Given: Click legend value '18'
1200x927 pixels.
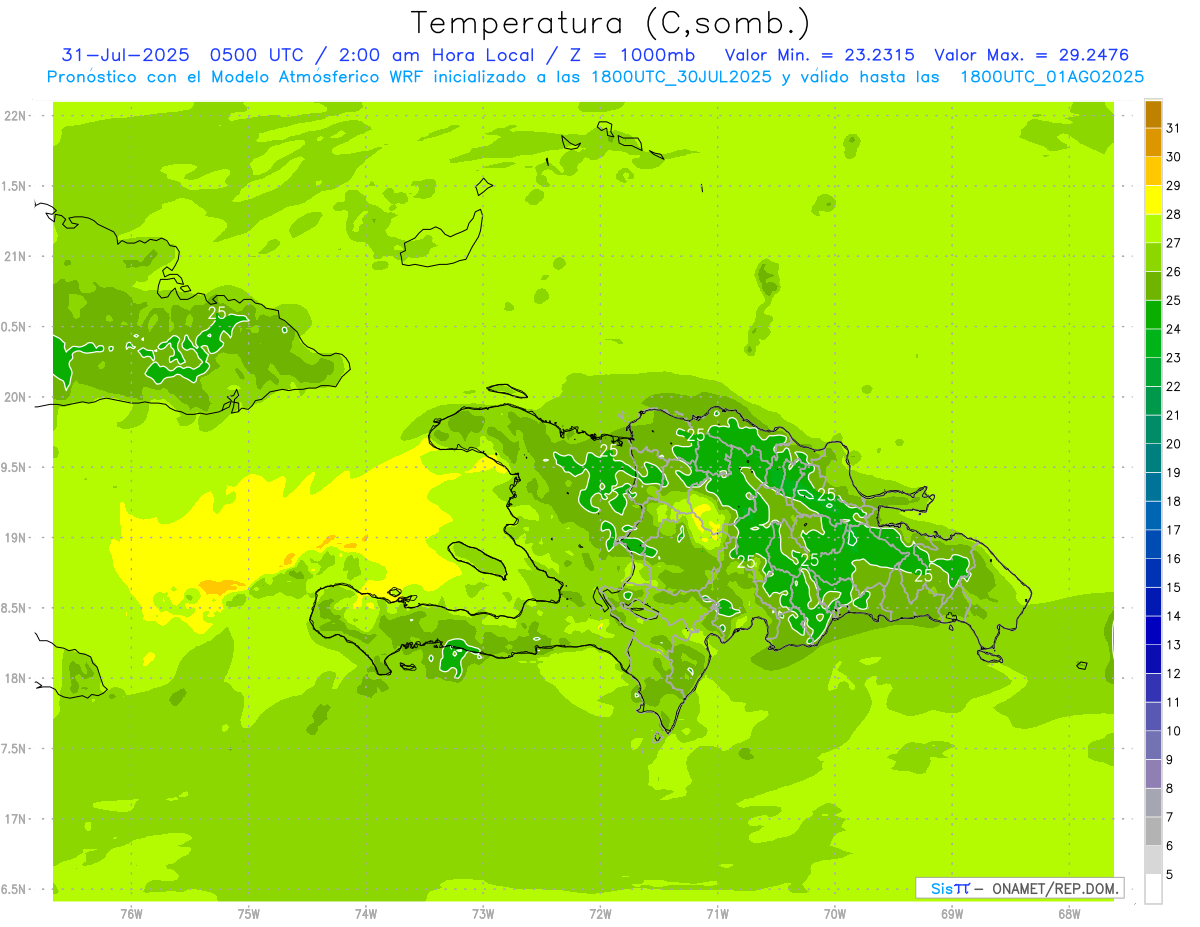Looking at the screenshot, I should point(1174,502).
